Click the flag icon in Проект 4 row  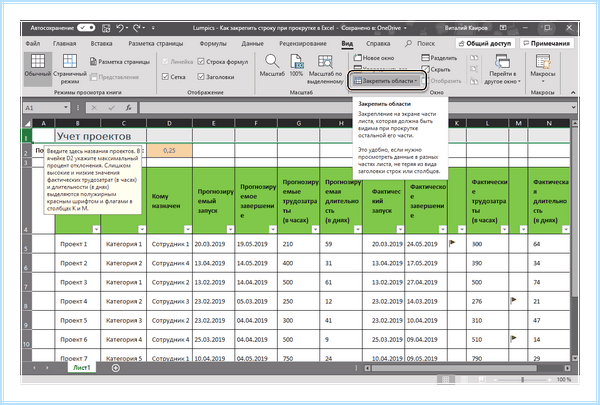(x=514, y=300)
